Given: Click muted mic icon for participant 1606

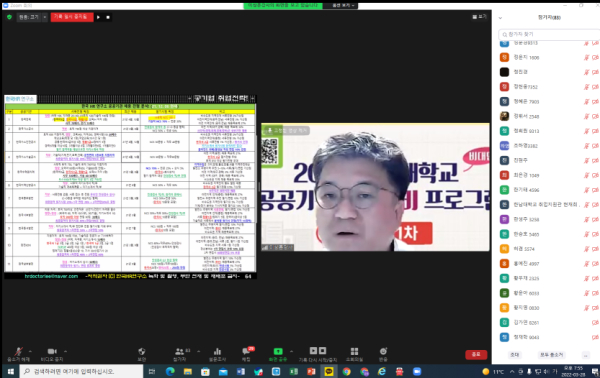Looking at the screenshot, I should (x=586, y=57).
